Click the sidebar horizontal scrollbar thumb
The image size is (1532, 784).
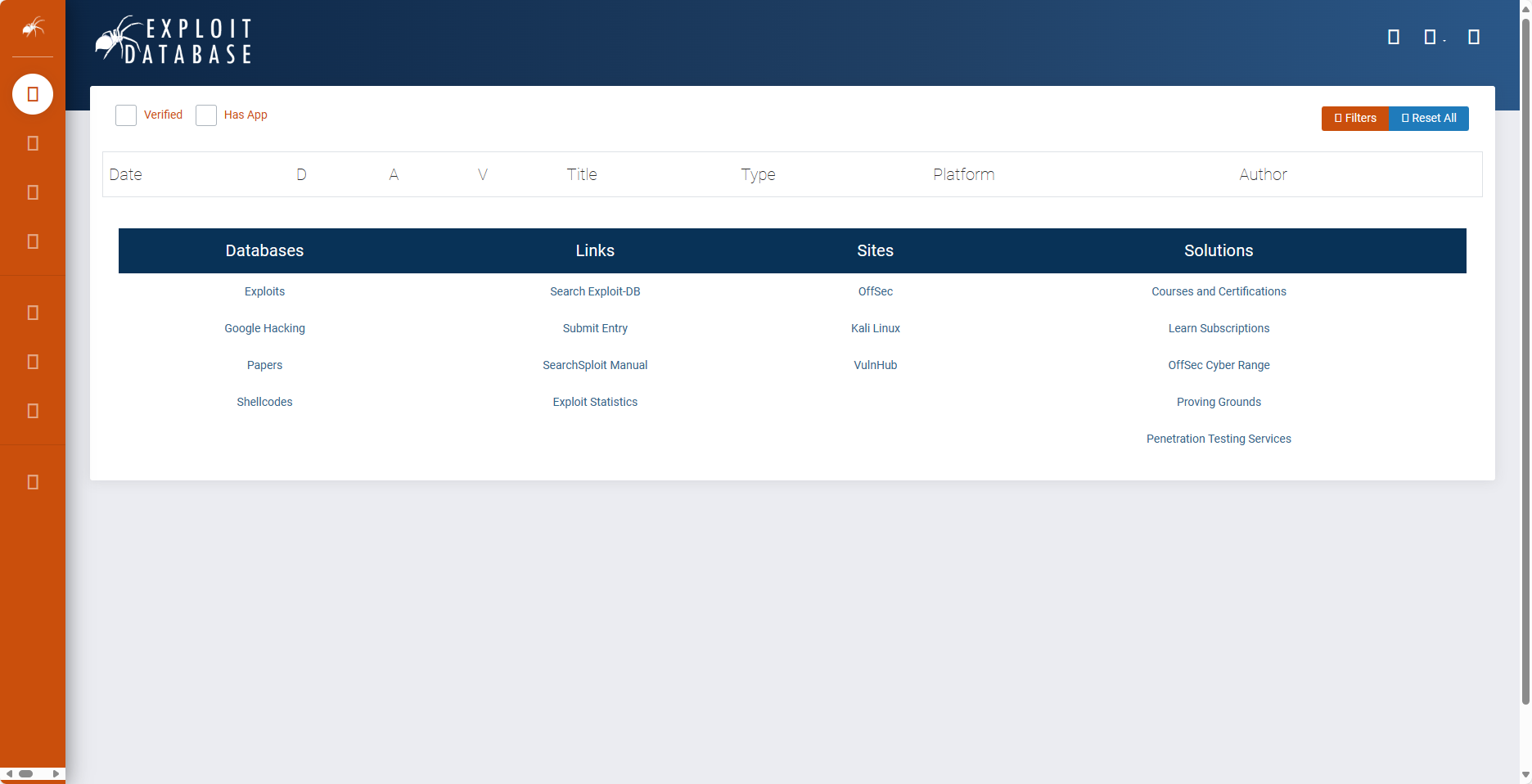point(25,773)
